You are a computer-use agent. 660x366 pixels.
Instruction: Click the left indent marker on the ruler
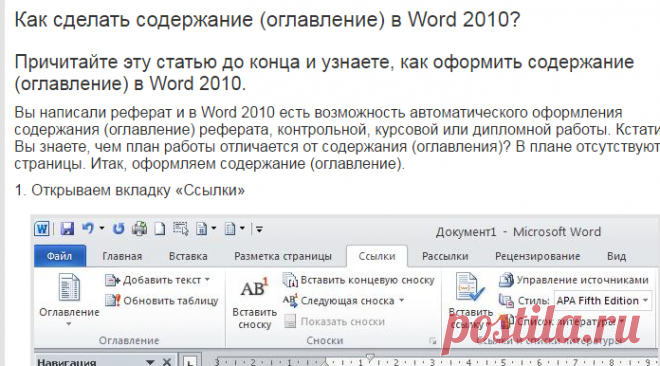(325, 362)
